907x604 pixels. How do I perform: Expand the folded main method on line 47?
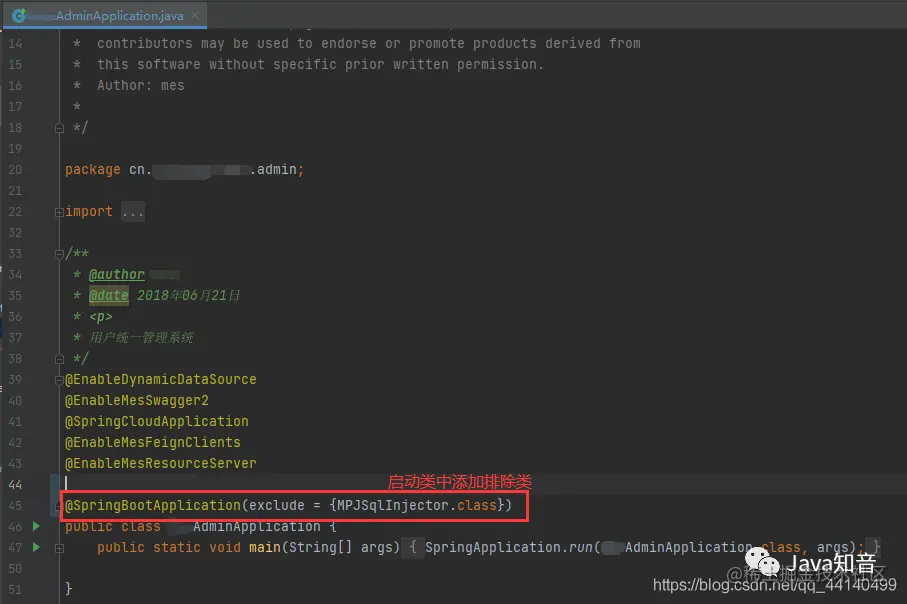tap(59, 548)
